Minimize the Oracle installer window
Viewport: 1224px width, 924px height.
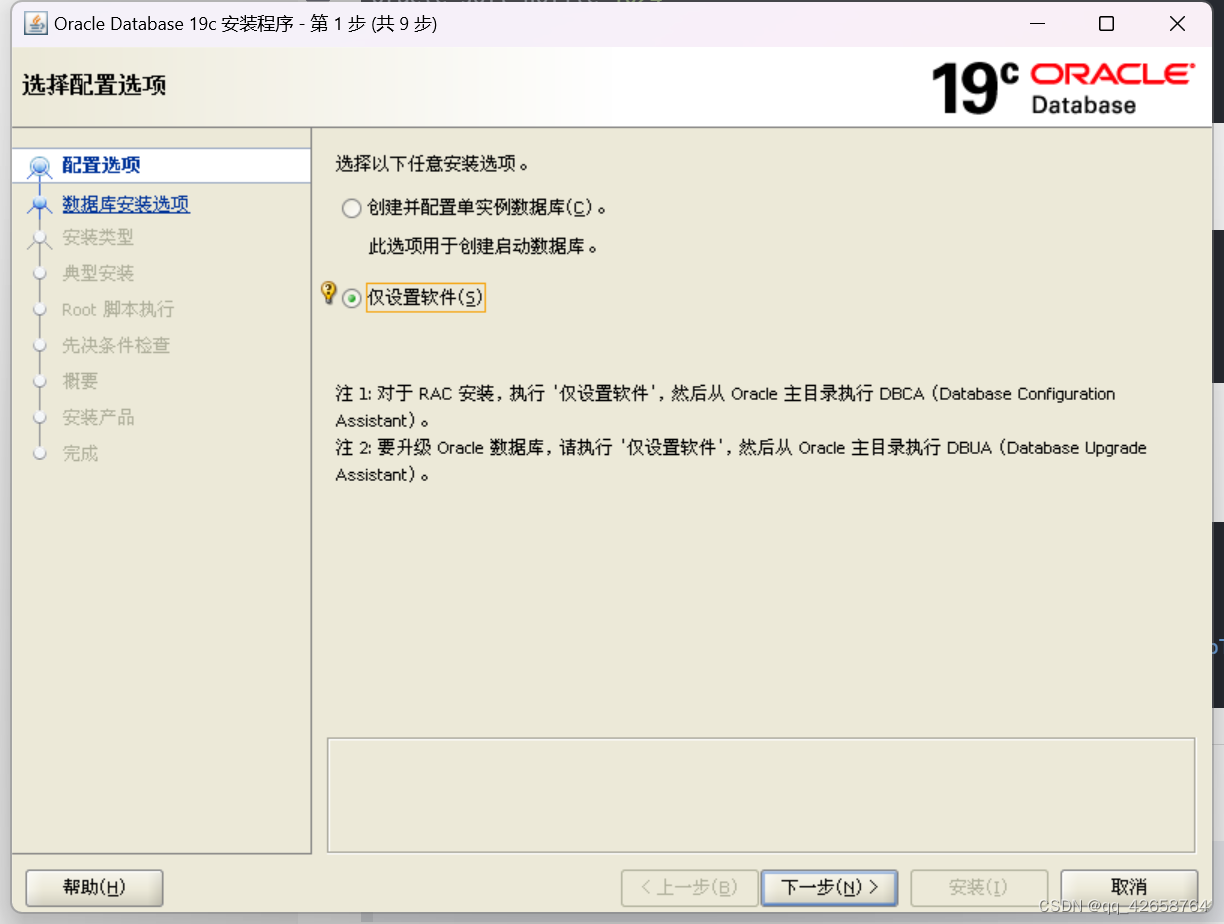point(1035,24)
